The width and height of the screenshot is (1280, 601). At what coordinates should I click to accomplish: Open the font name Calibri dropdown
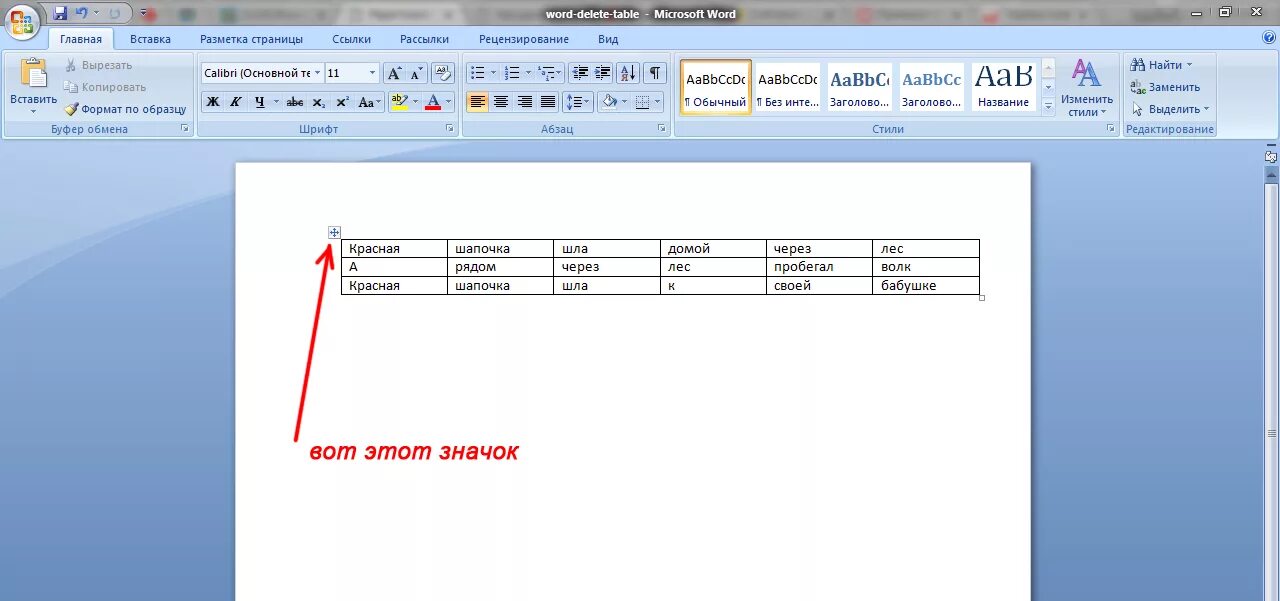pos(317,73)
